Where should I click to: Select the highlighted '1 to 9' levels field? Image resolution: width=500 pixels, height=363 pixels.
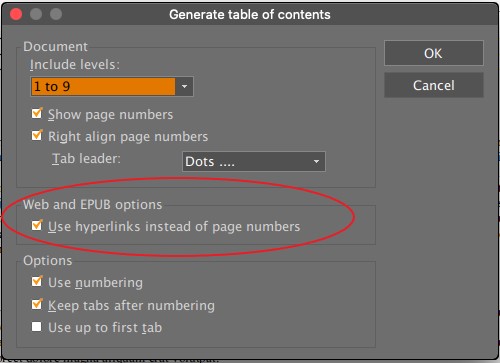click(x=103, y=87)
